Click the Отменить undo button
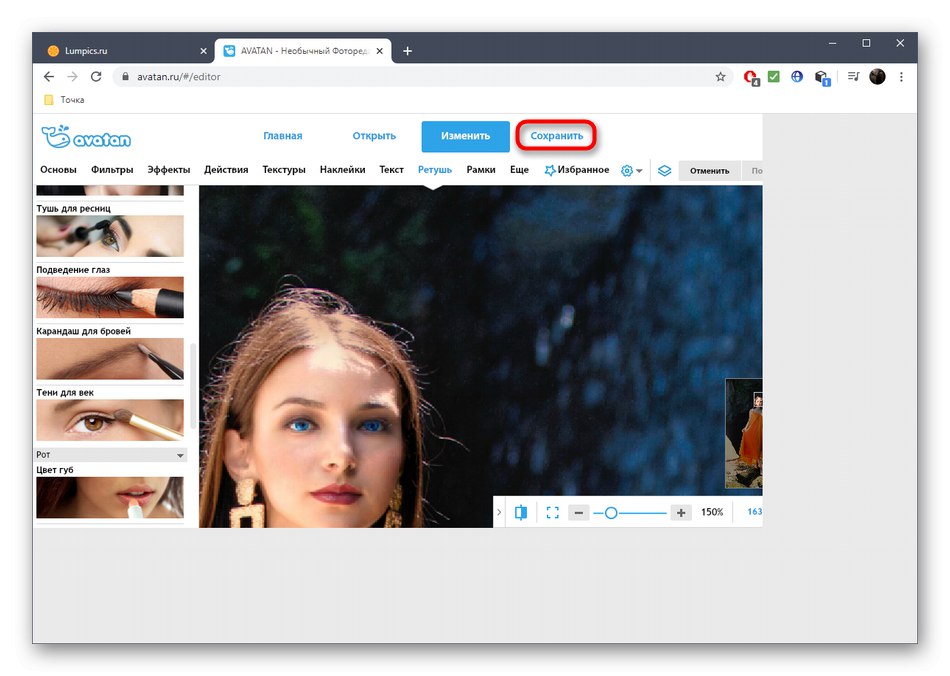The image size is (950, 676). click(x=709, y=171)
